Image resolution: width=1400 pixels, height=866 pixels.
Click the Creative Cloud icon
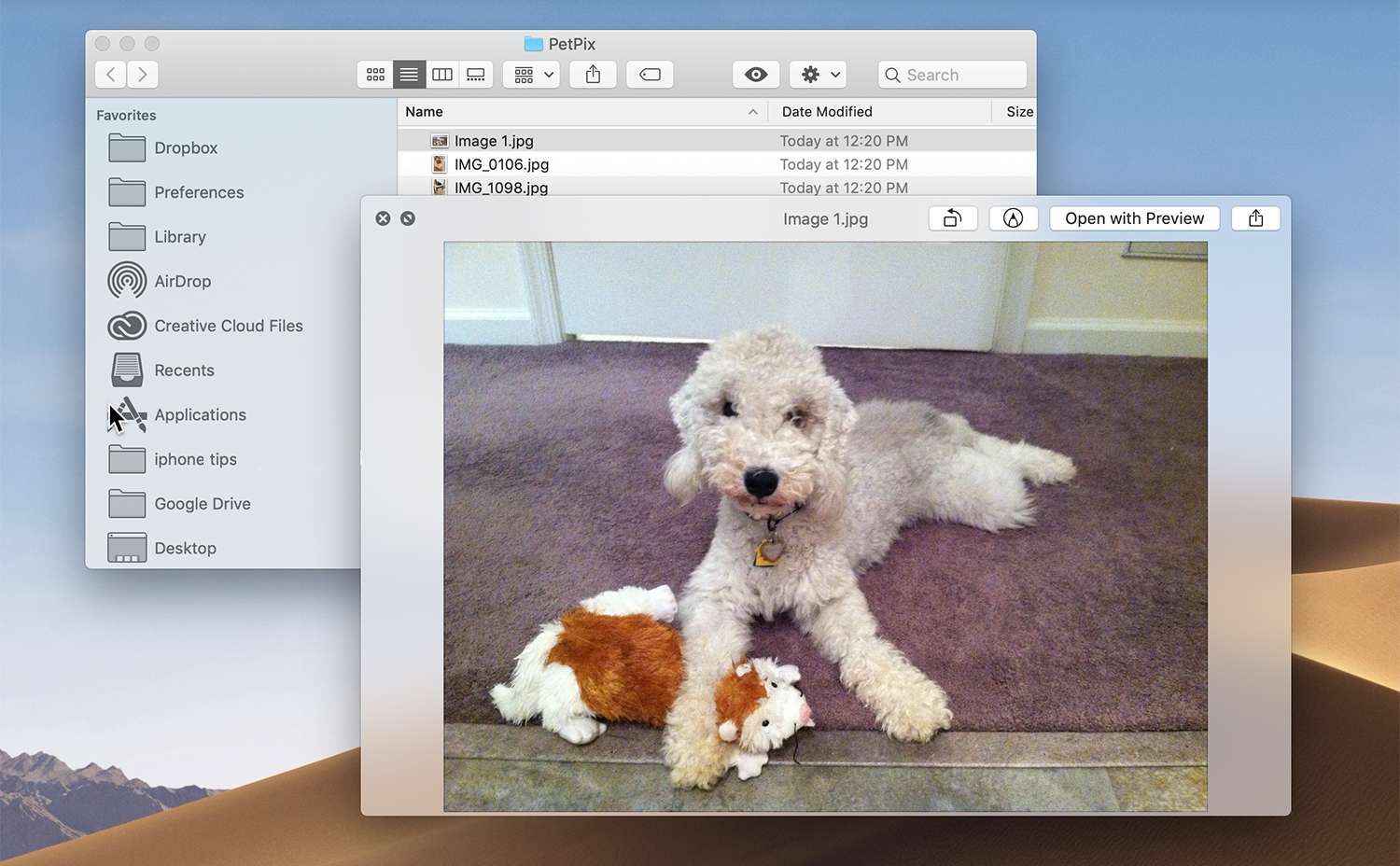coord(127,326)
